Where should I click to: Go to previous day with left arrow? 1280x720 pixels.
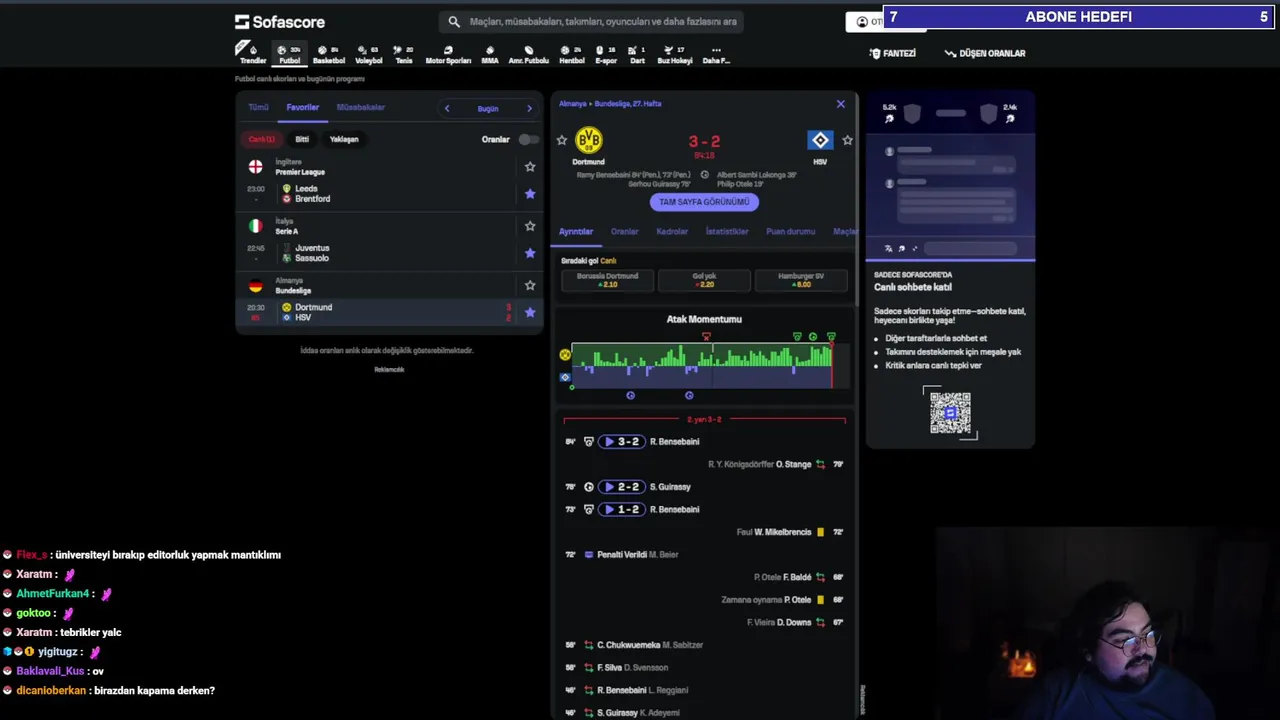coord(447,108)
